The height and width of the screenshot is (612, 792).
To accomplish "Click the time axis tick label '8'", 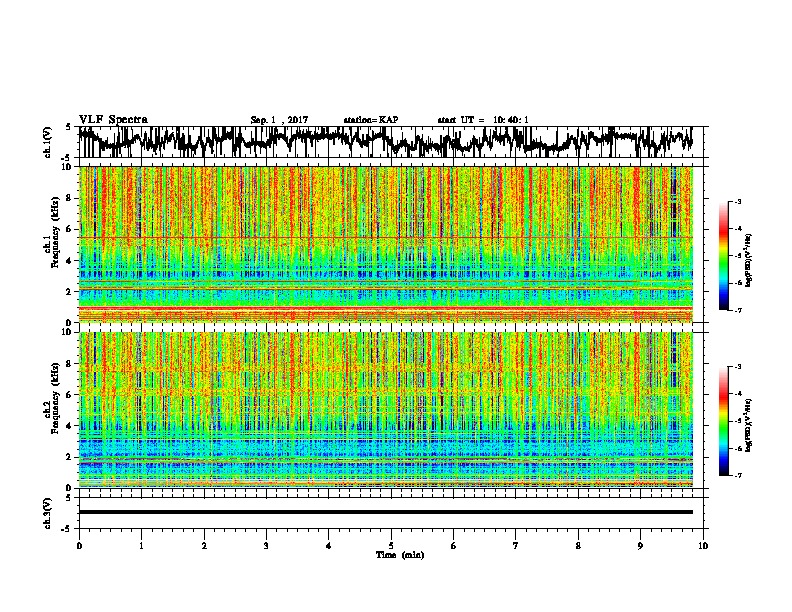I will 578,546.
